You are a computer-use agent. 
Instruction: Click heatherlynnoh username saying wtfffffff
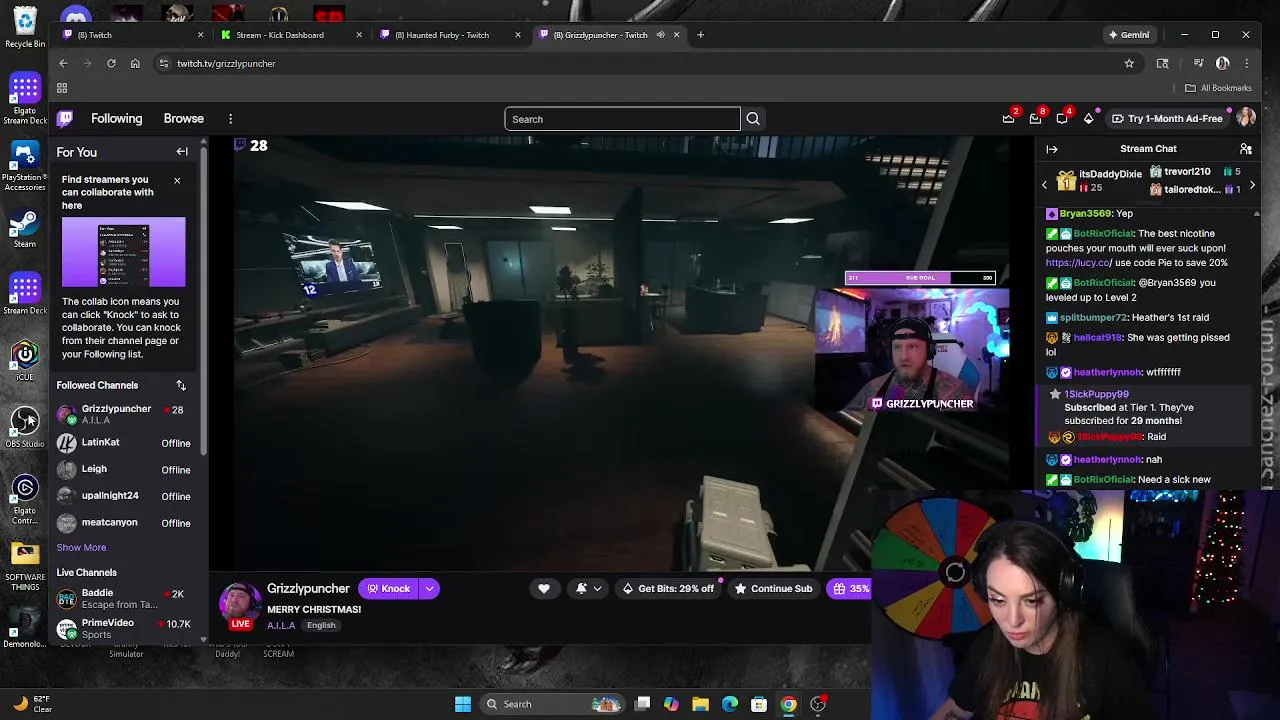(x=1107, y=372)
